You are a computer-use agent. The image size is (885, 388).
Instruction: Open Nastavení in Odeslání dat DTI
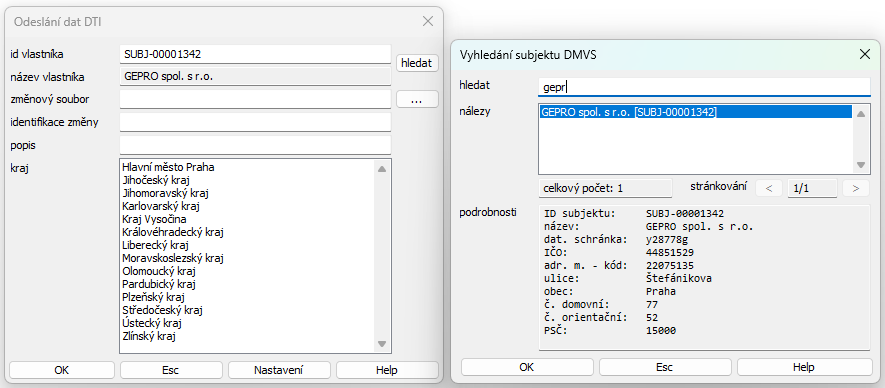[279, 370]
